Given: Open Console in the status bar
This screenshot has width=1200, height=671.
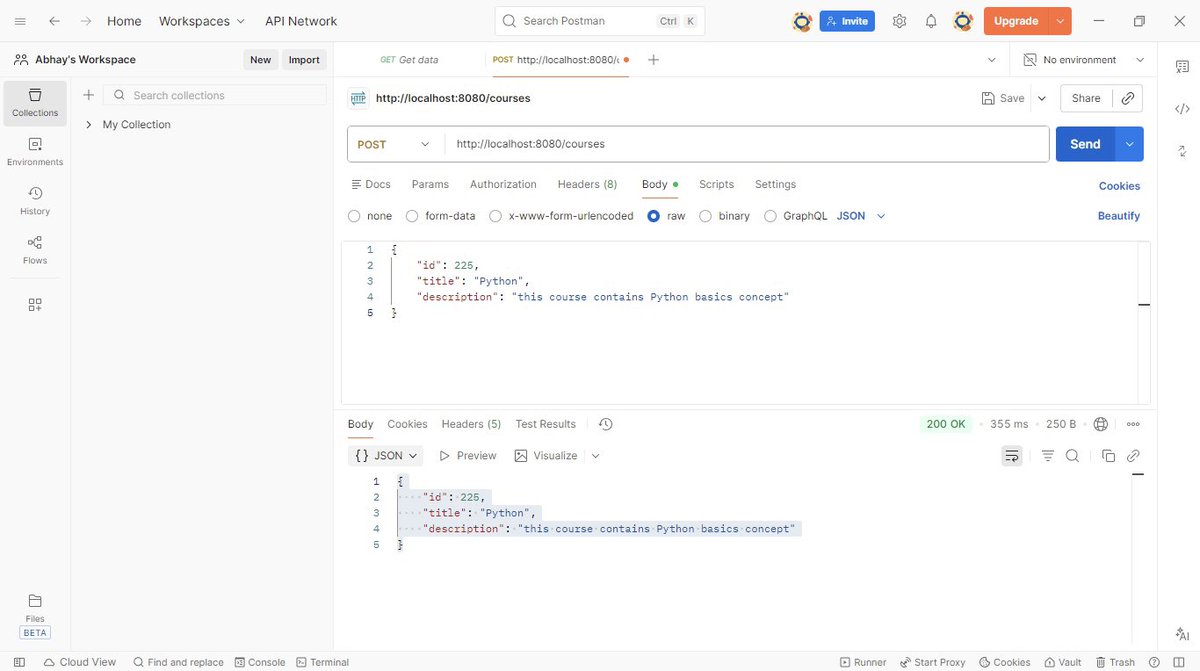Looking at the screenshot, I should [x=260, y=662].
